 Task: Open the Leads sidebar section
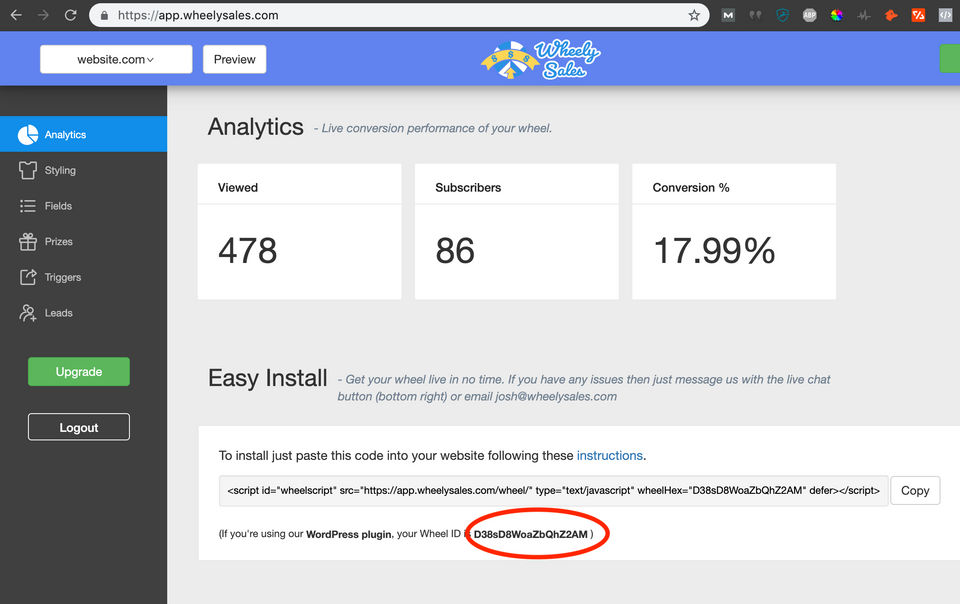pos(83,313)
